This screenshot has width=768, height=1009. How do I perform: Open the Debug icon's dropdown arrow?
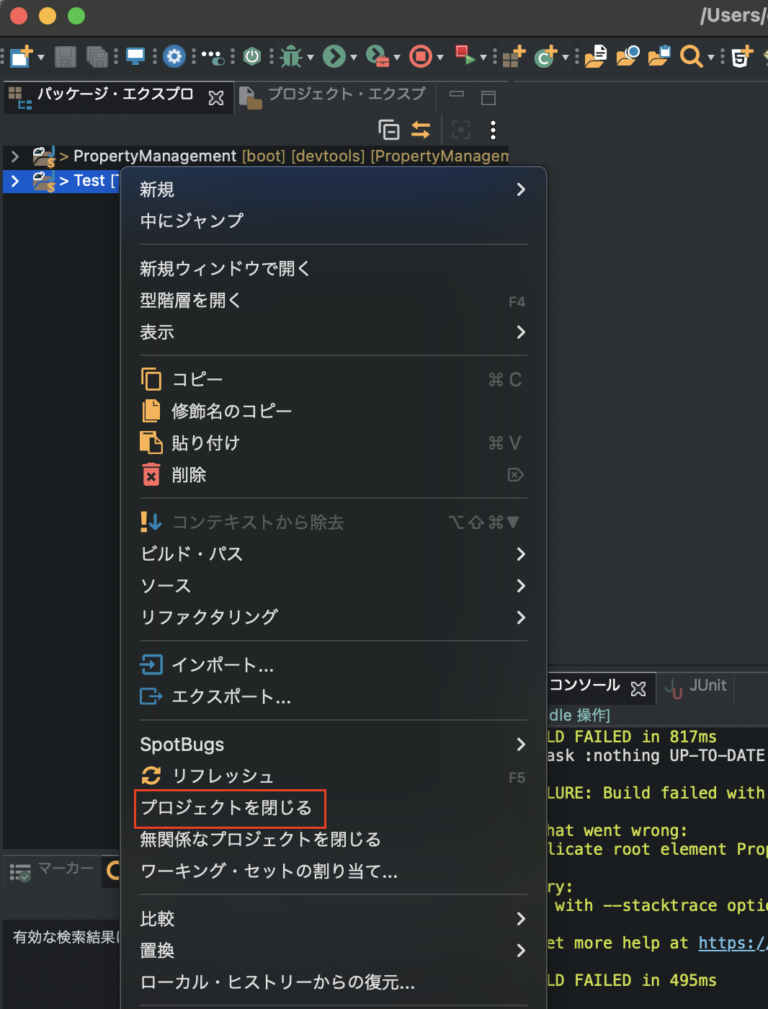pyautogui.click(x=310, y=58)
